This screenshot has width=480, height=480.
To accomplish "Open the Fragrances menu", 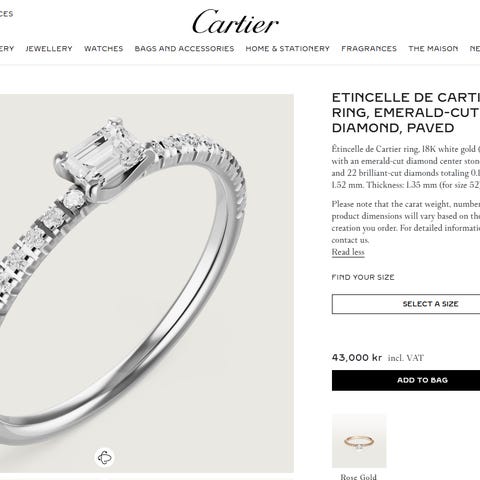I will [x=369, y=49].
